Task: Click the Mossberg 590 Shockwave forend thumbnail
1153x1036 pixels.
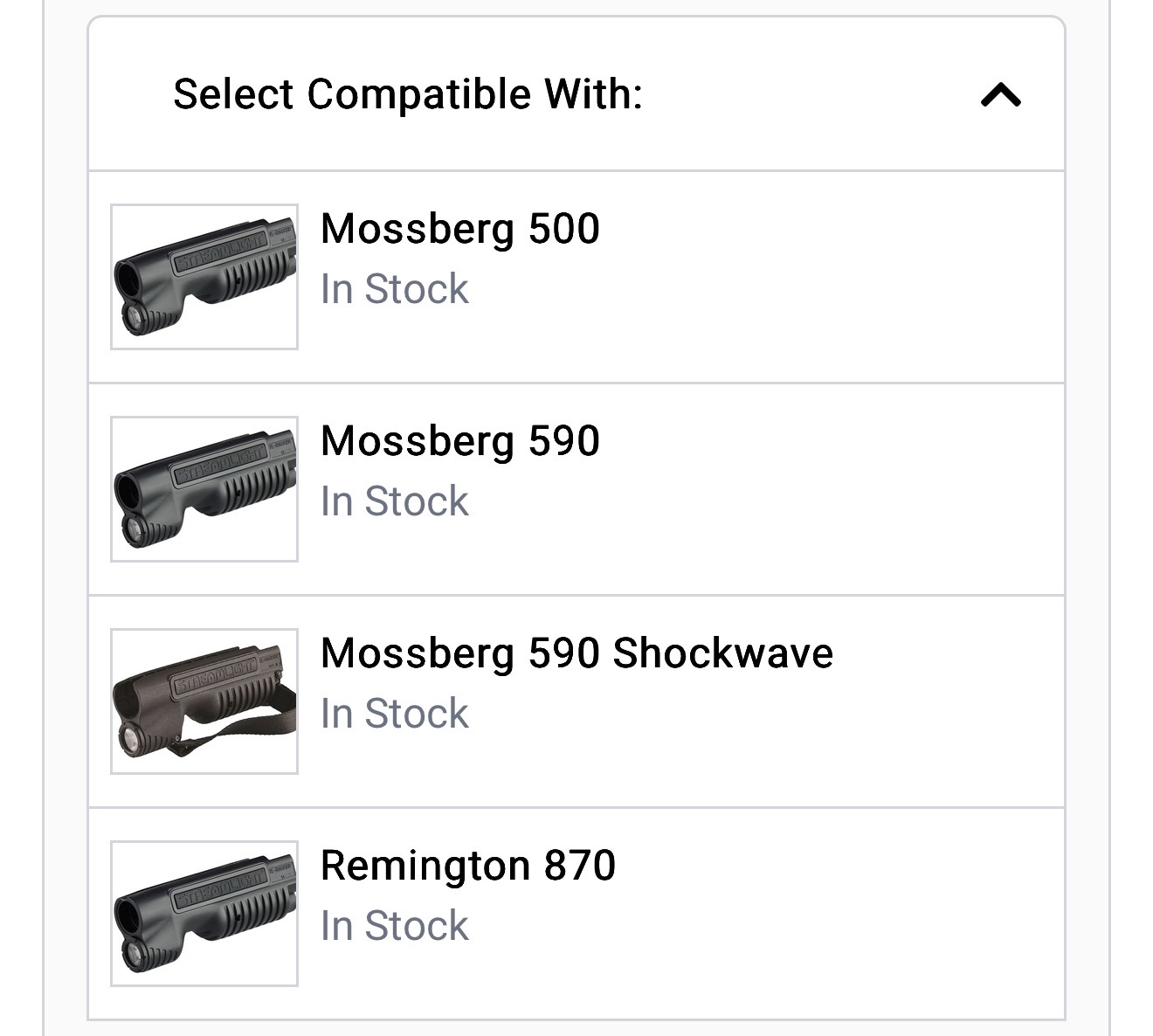Action: (204, 701)
